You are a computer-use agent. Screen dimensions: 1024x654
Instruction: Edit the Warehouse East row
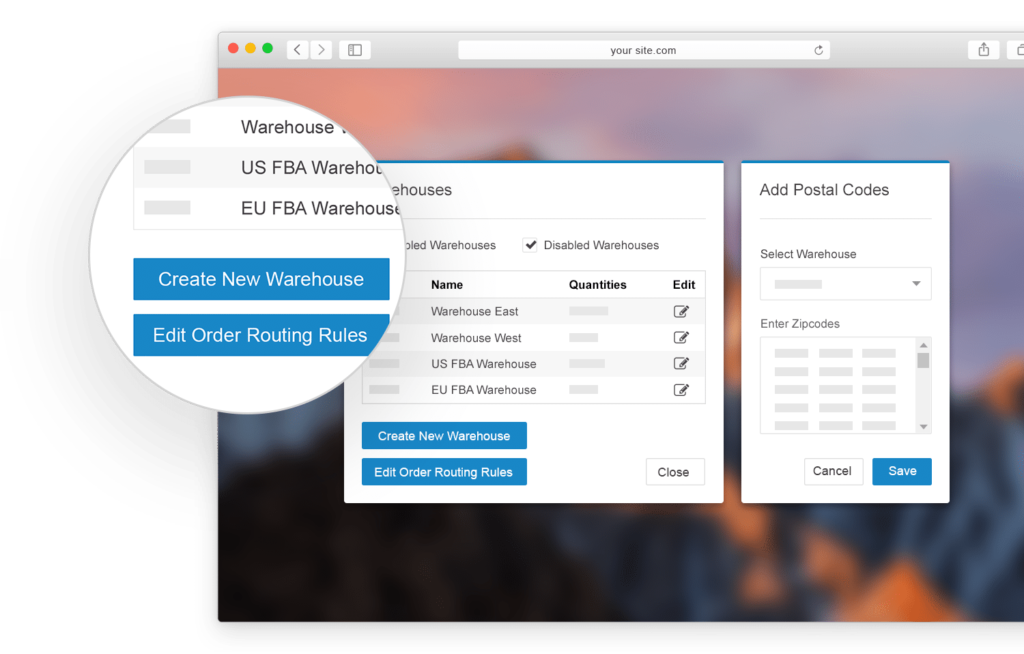pos(681,312)
